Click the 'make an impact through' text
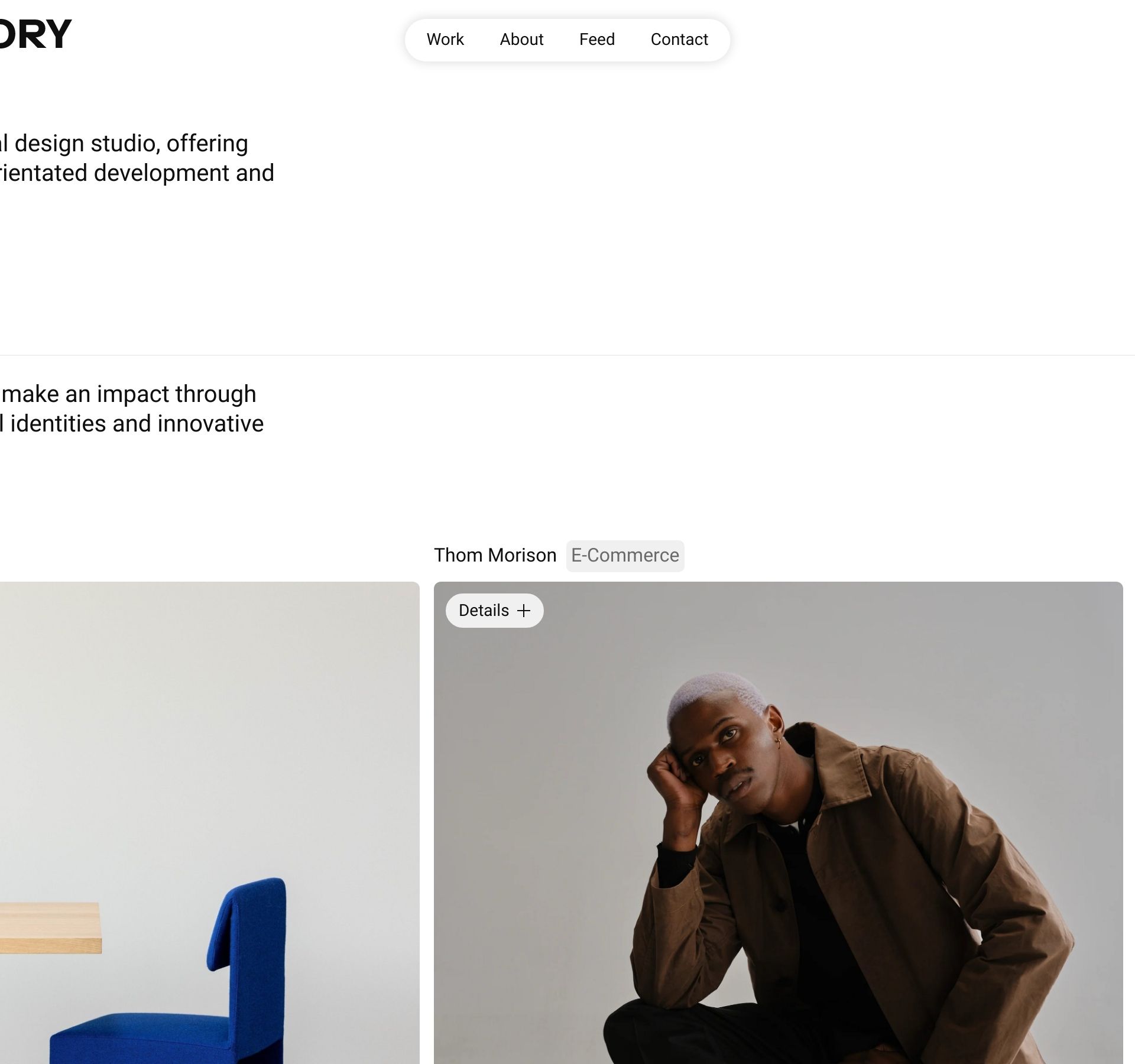Screen dimensions: 1135x1064 [129, 394]
